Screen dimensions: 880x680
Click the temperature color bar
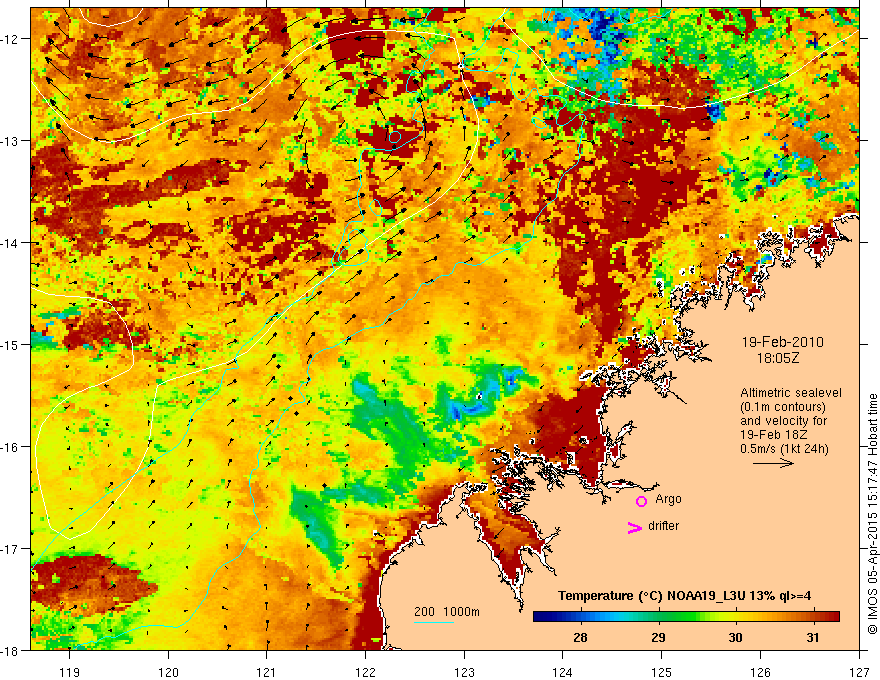coord(686,616)
